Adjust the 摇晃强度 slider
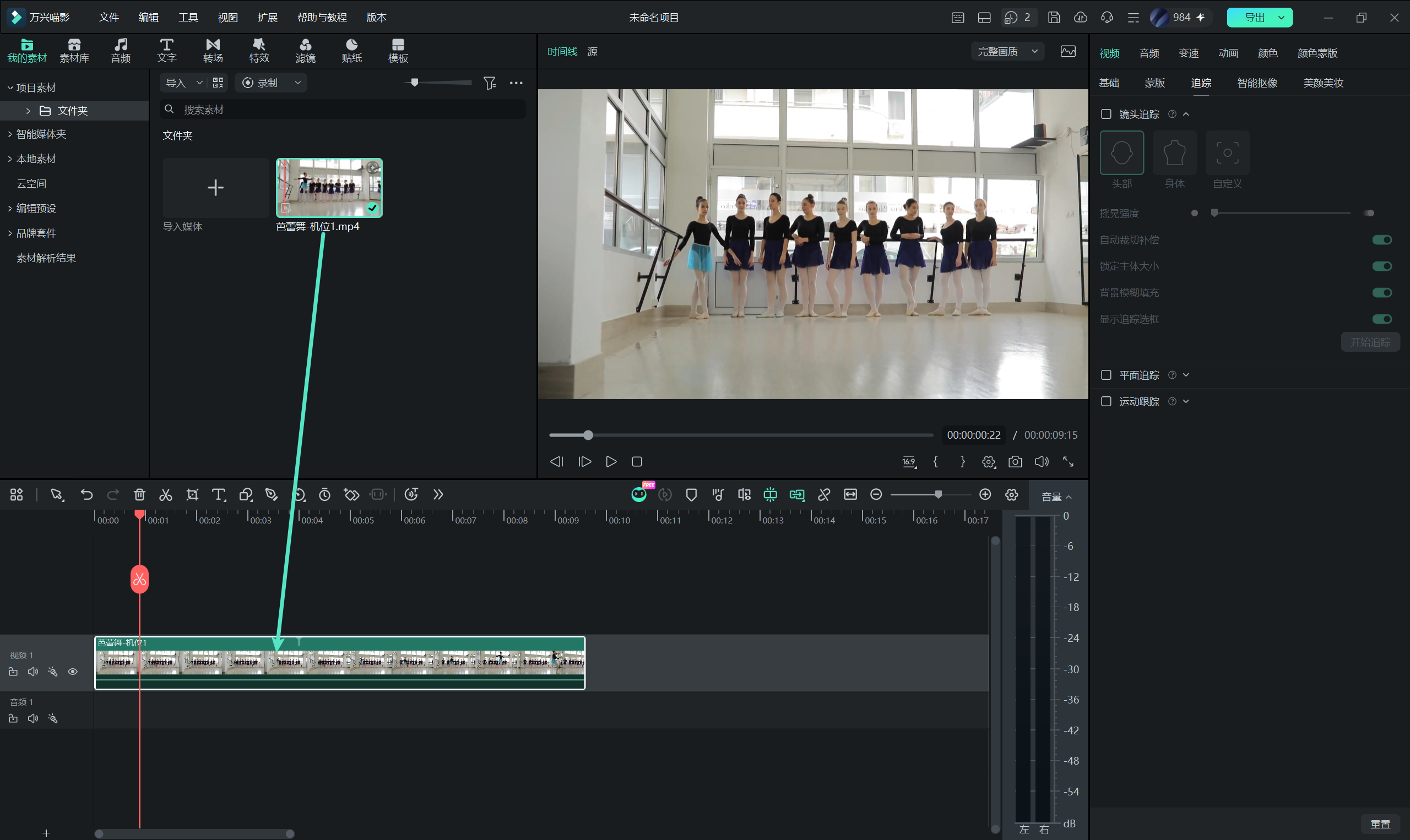The height and width of the screenshot is (840, 1410). pyautogui.click(x=1282, y=214)
